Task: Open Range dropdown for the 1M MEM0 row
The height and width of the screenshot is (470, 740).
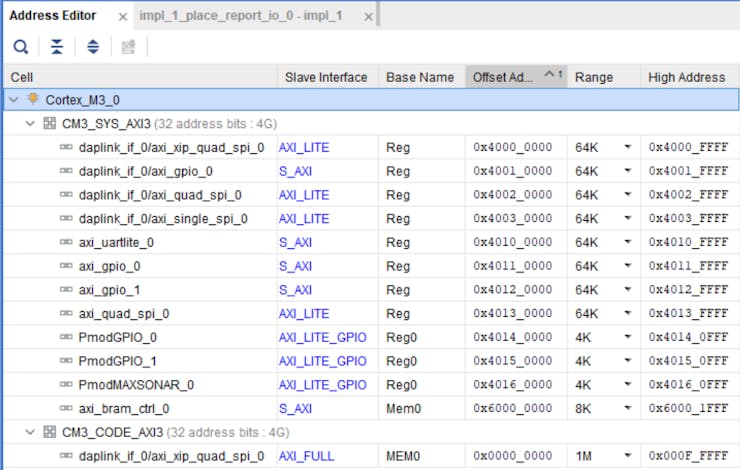Action: pyautogui.click(x=628, y=455)
